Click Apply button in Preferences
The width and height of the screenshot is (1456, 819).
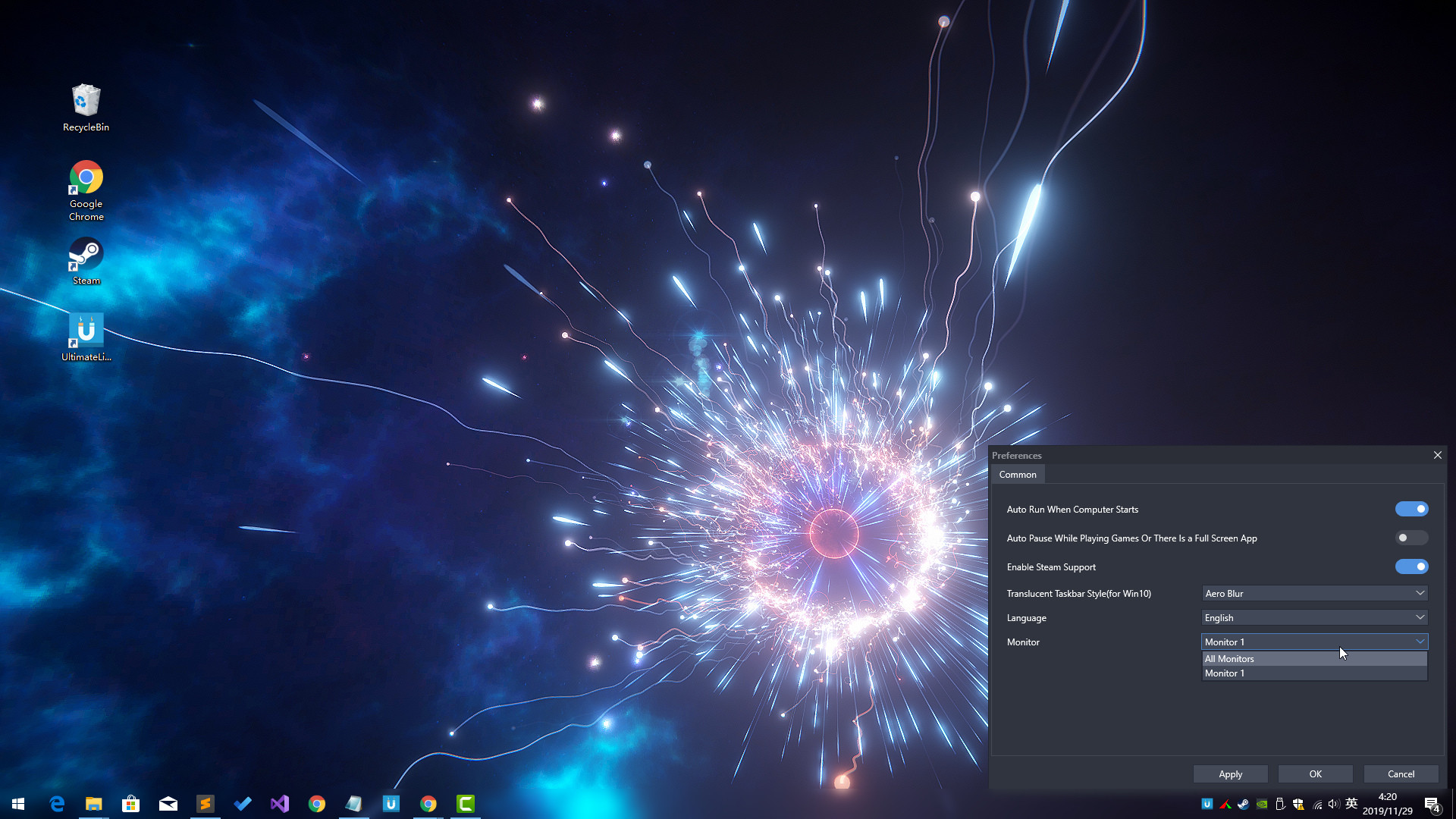point(1231,773)
